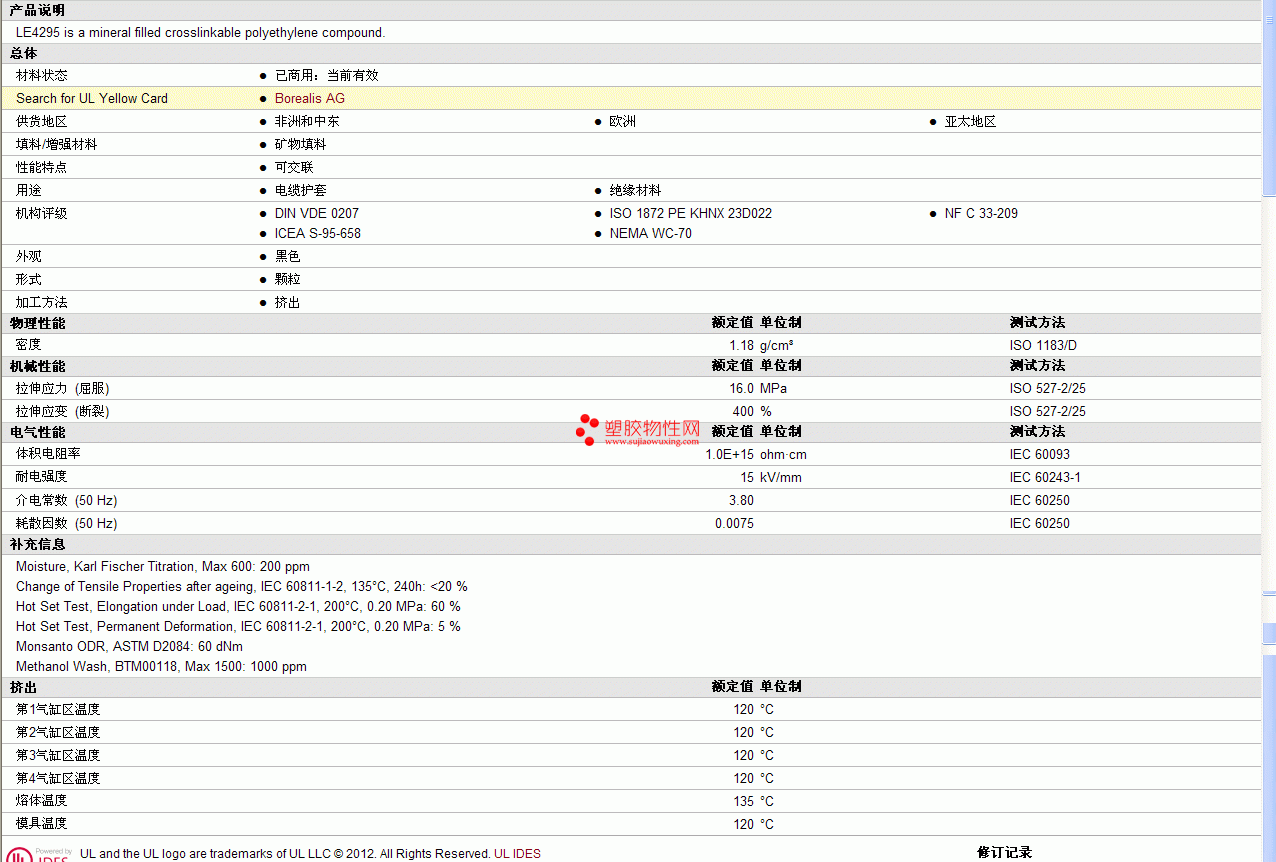Select the 电缆护套 usage entry
Image resolution: width=1276 pixels, height=862 pixels.
click(301, 190)
